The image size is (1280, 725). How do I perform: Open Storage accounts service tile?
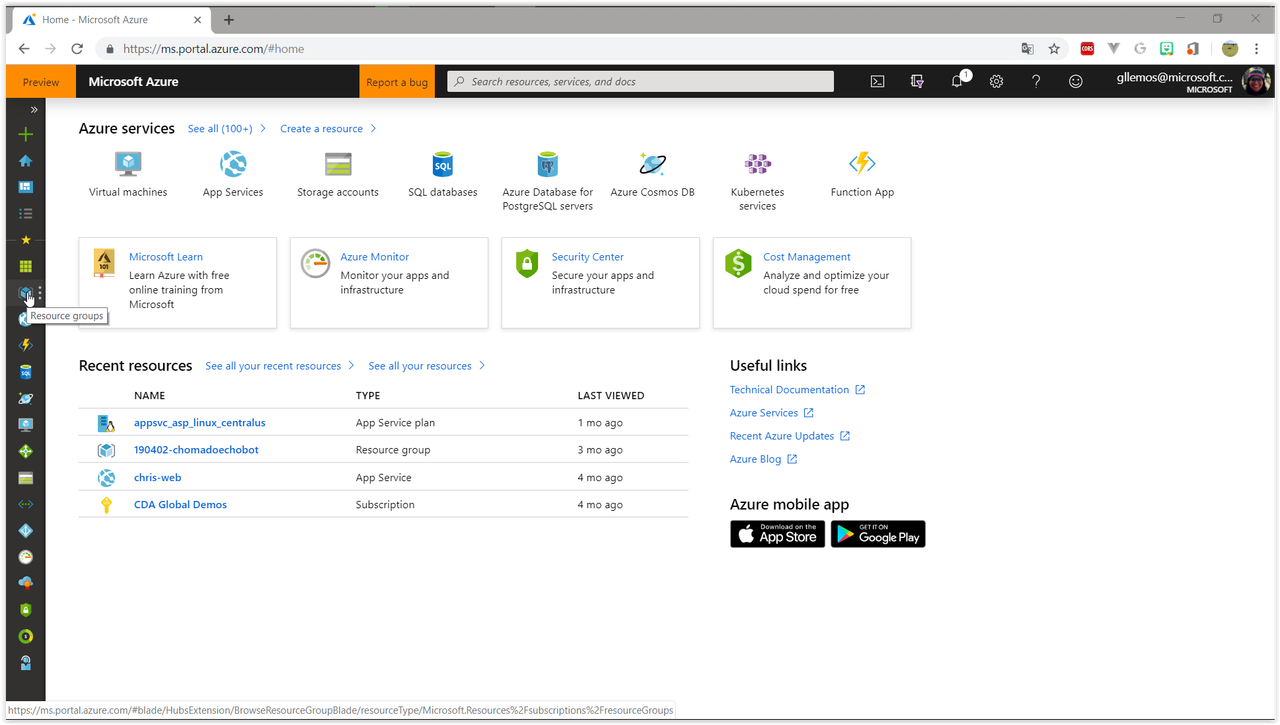[x=338, y=174]
